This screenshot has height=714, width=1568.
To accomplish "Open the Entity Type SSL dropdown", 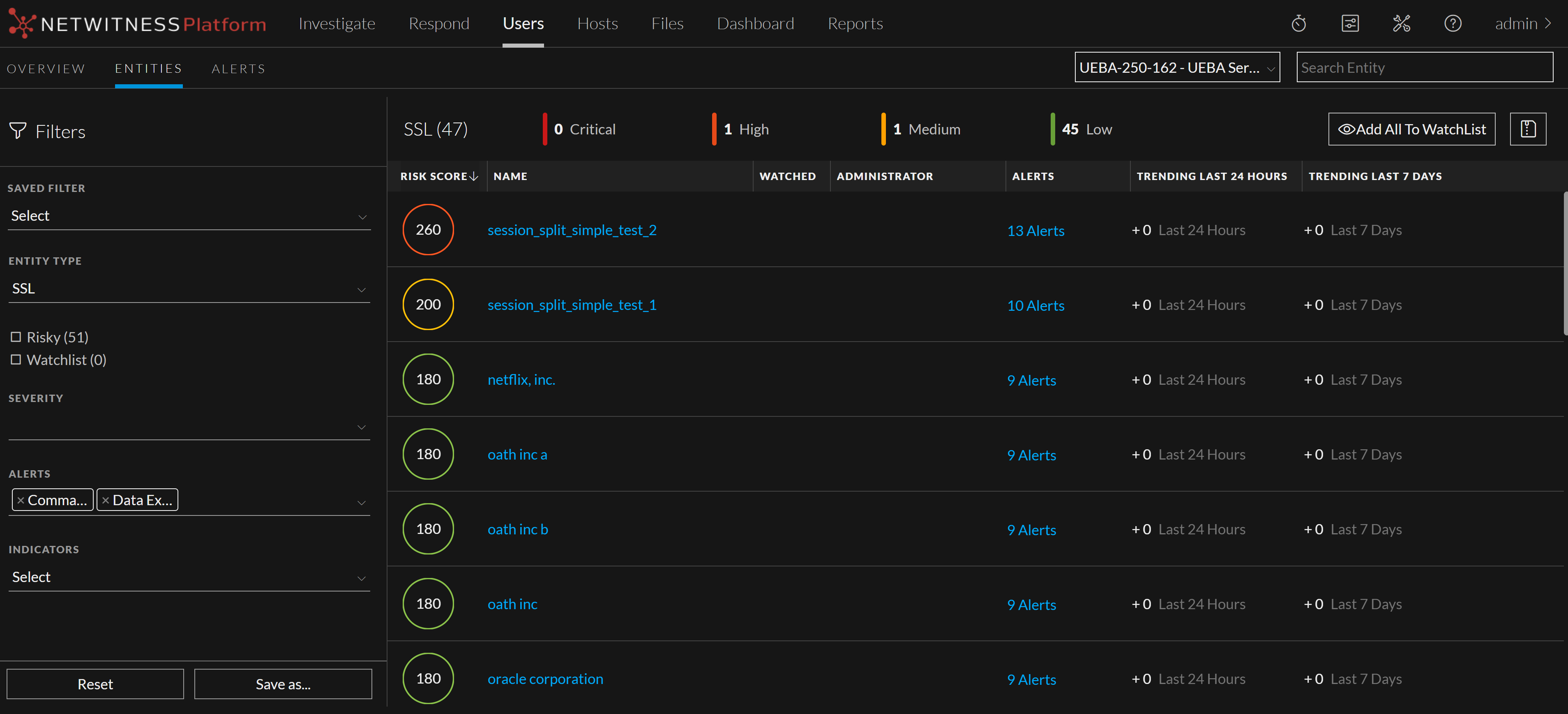I will click(189, 289).
